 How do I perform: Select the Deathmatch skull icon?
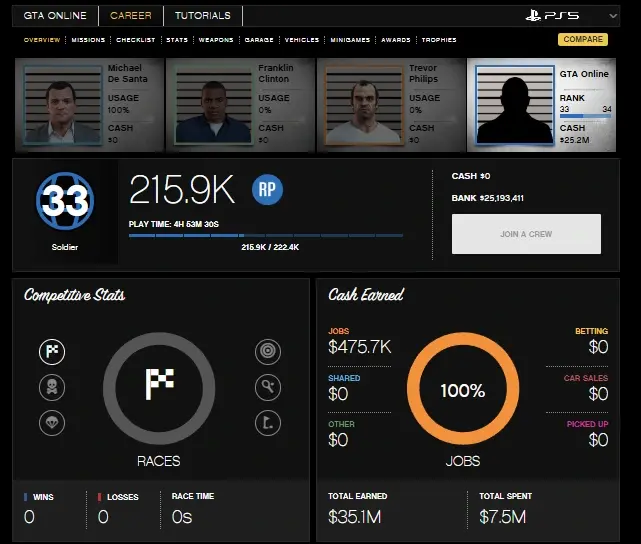pyautogui.click(x=52, y=387)
